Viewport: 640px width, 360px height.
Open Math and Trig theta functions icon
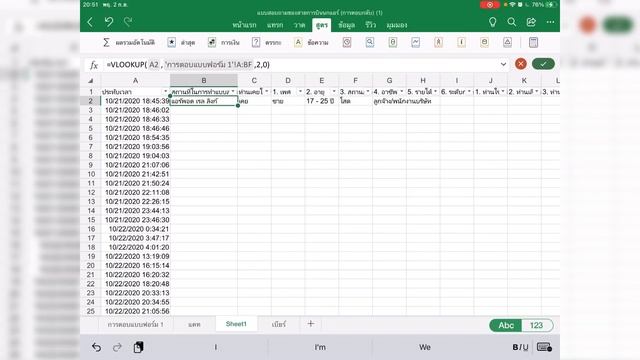(393, 42)
